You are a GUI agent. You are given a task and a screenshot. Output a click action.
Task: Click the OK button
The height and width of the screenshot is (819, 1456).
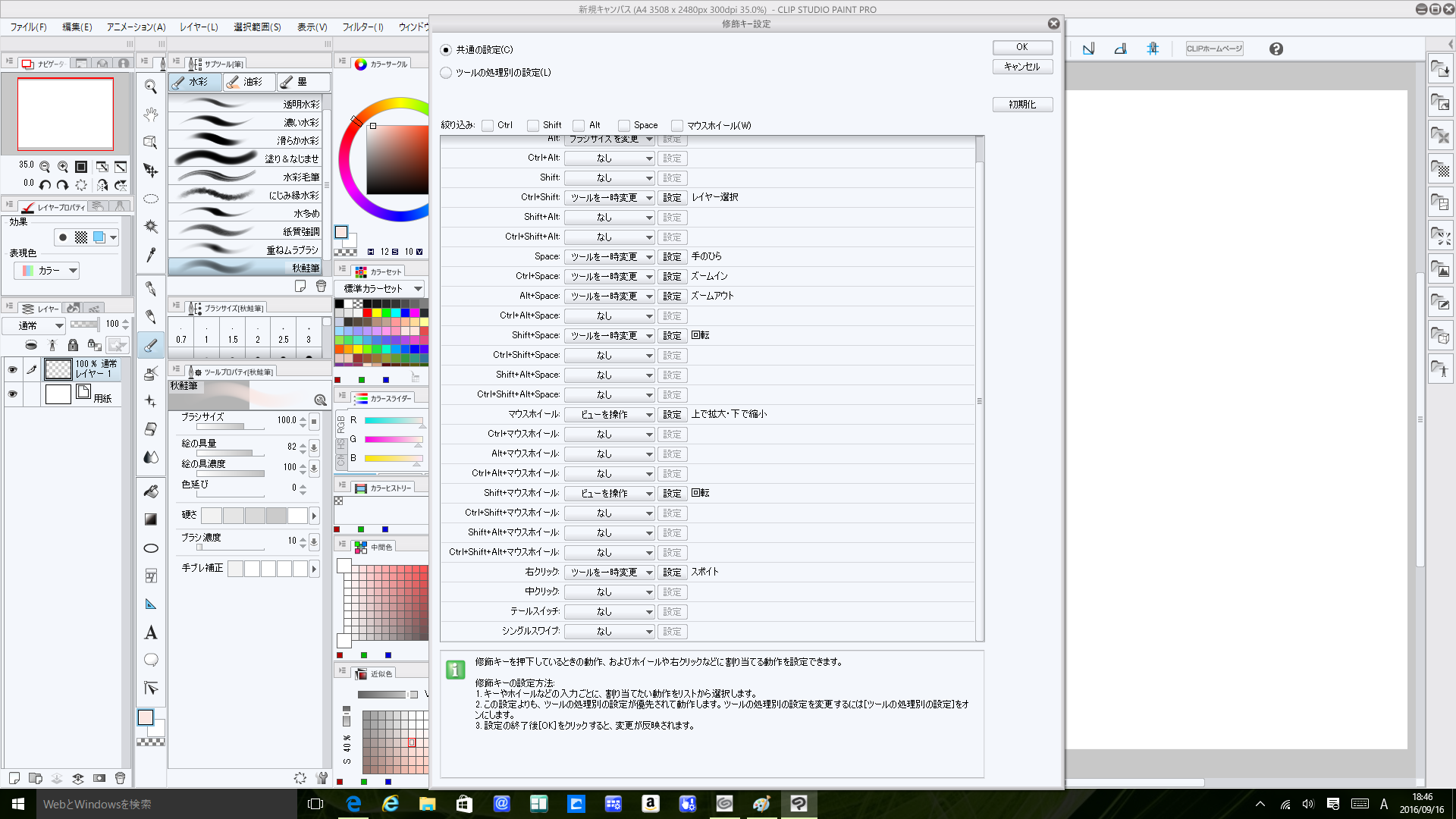click(1021, 47)
